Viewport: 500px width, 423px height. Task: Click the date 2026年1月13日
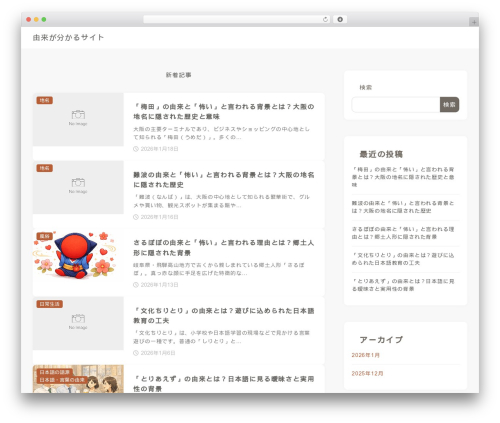coord(159,285)
